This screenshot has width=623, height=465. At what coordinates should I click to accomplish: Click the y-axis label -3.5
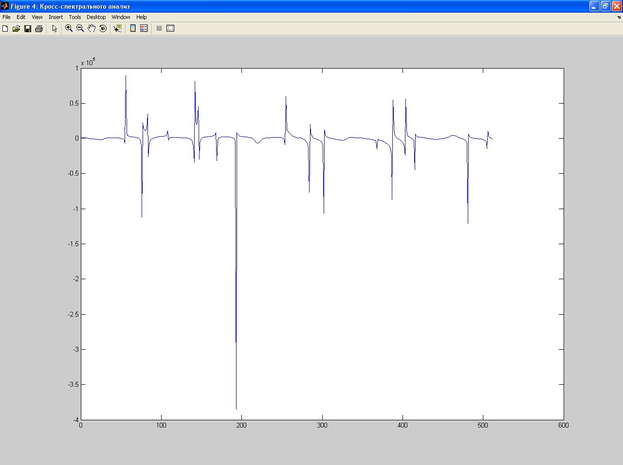74,384
